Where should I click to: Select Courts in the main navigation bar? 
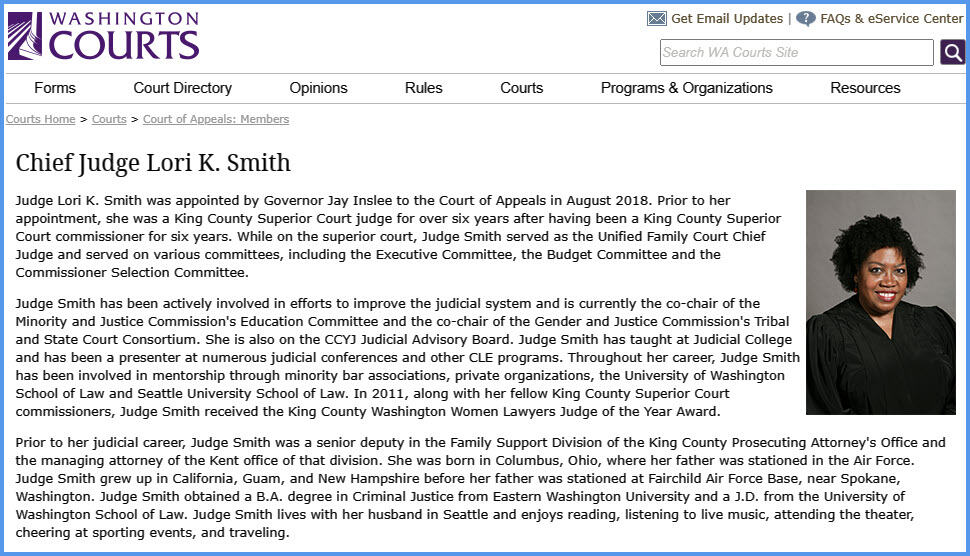521,88
